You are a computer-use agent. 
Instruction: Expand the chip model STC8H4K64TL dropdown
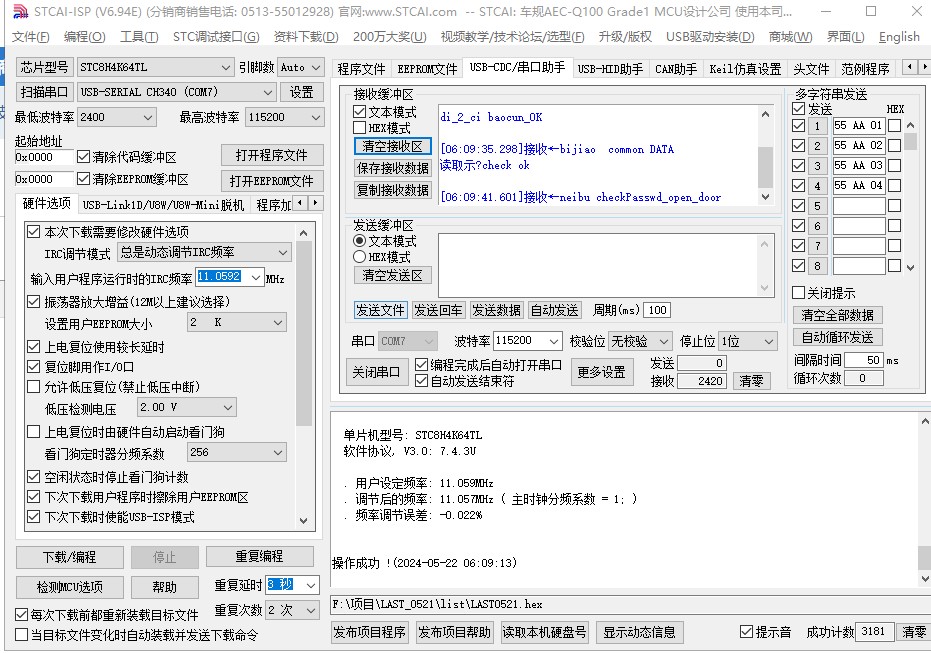(226, 67)
